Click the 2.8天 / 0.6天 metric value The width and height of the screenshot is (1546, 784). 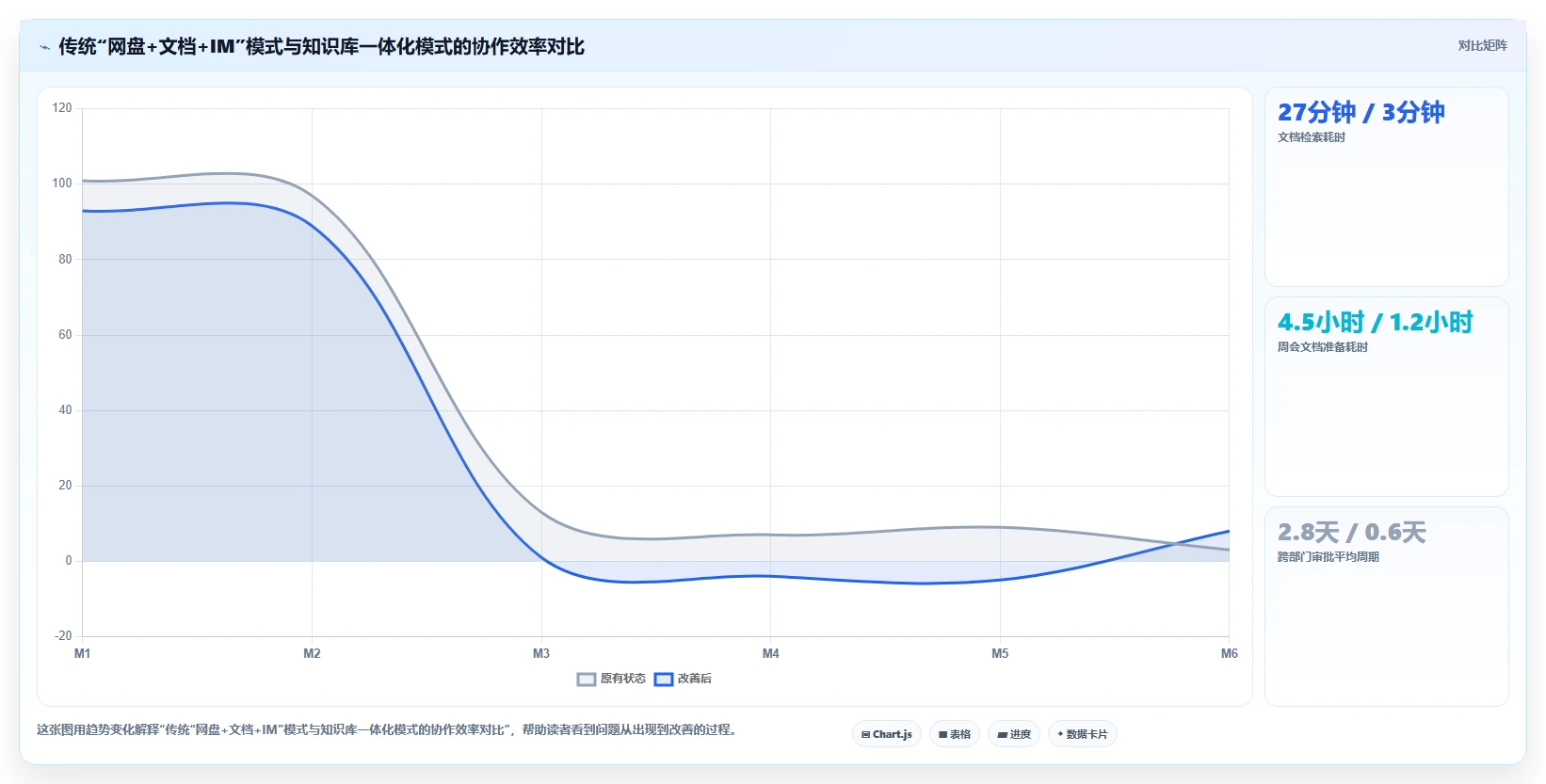pos(1351,533)
